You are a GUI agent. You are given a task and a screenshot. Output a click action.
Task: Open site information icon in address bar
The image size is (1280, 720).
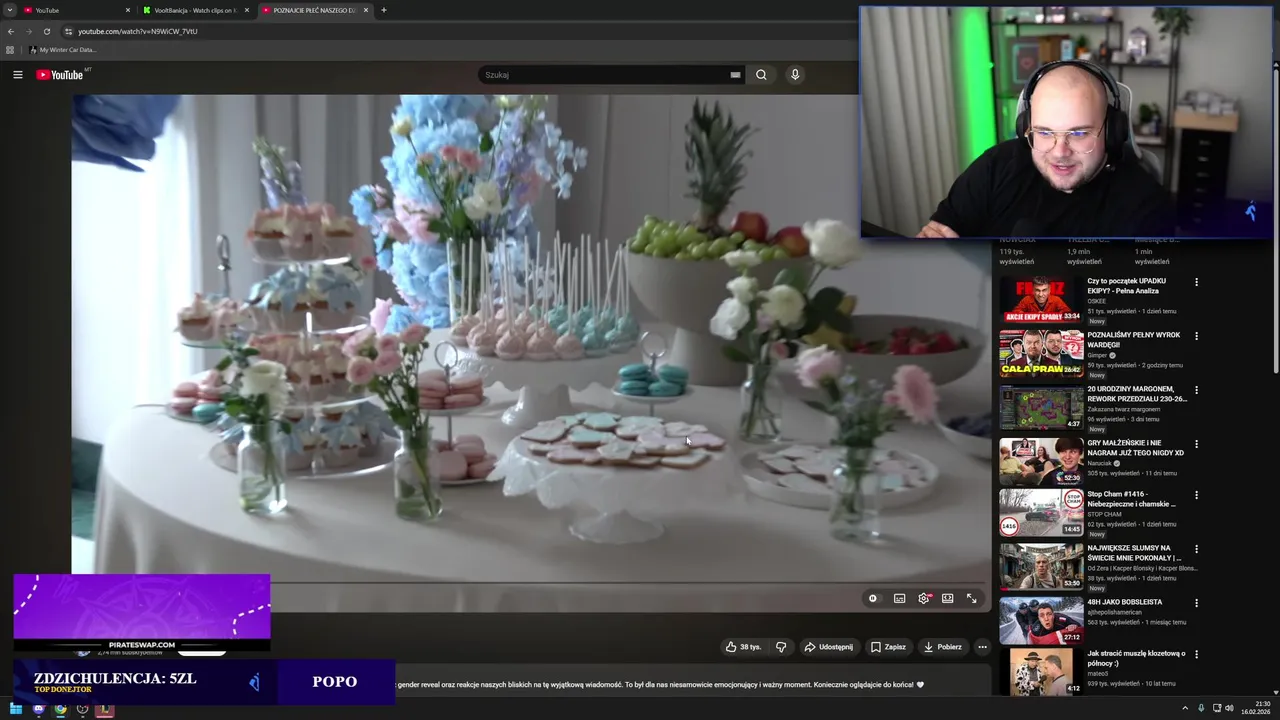(68, 31)
